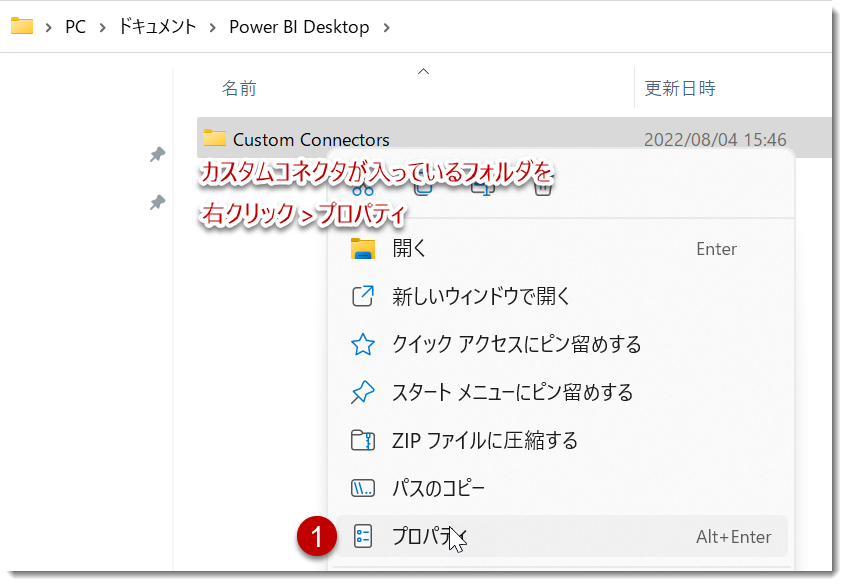847x586 pixels.
Task: Click the upper pin icon in the sidebar
Action: pos(157,154)
